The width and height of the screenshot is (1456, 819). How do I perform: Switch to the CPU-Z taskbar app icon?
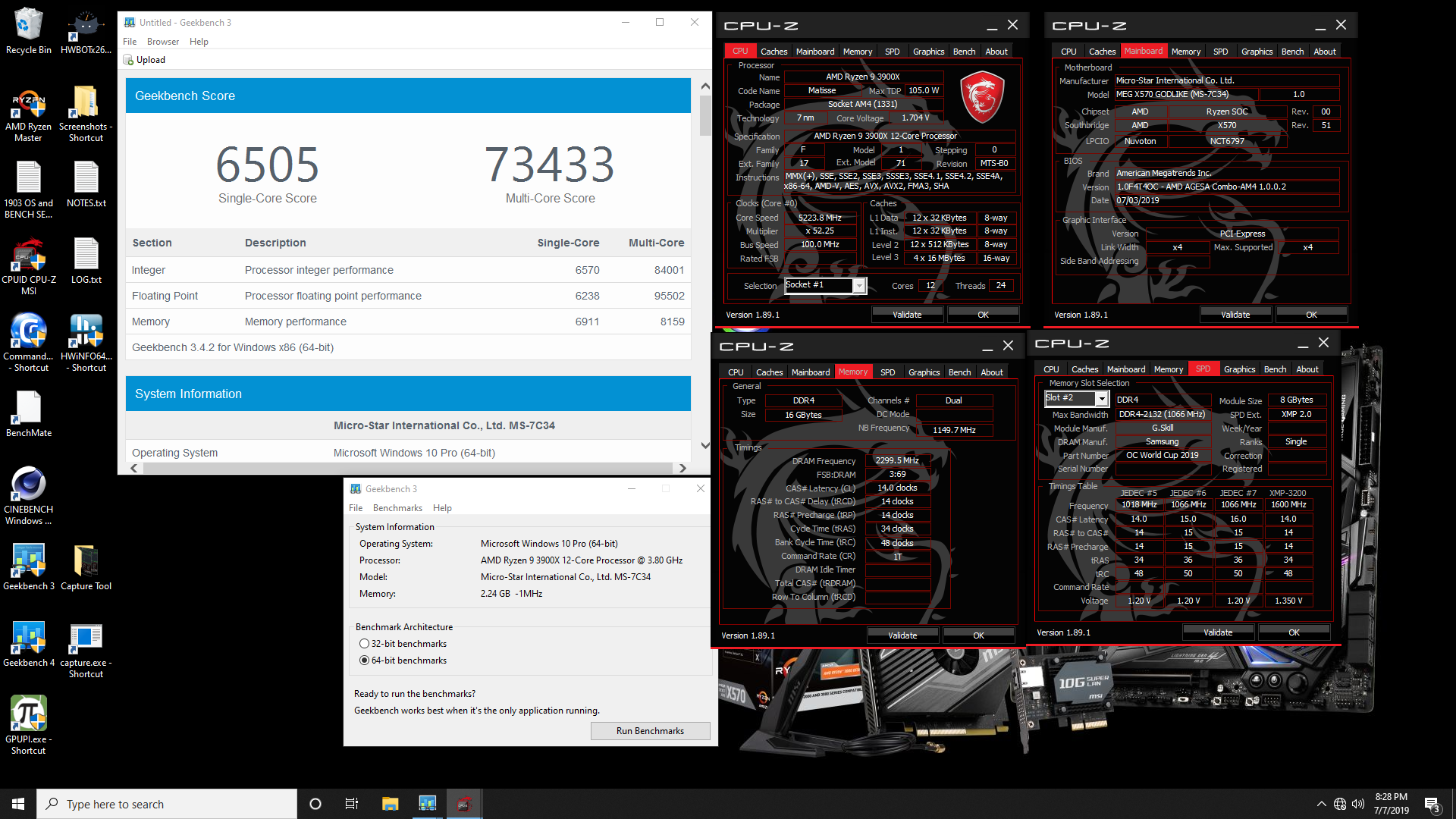coord(464,804)
